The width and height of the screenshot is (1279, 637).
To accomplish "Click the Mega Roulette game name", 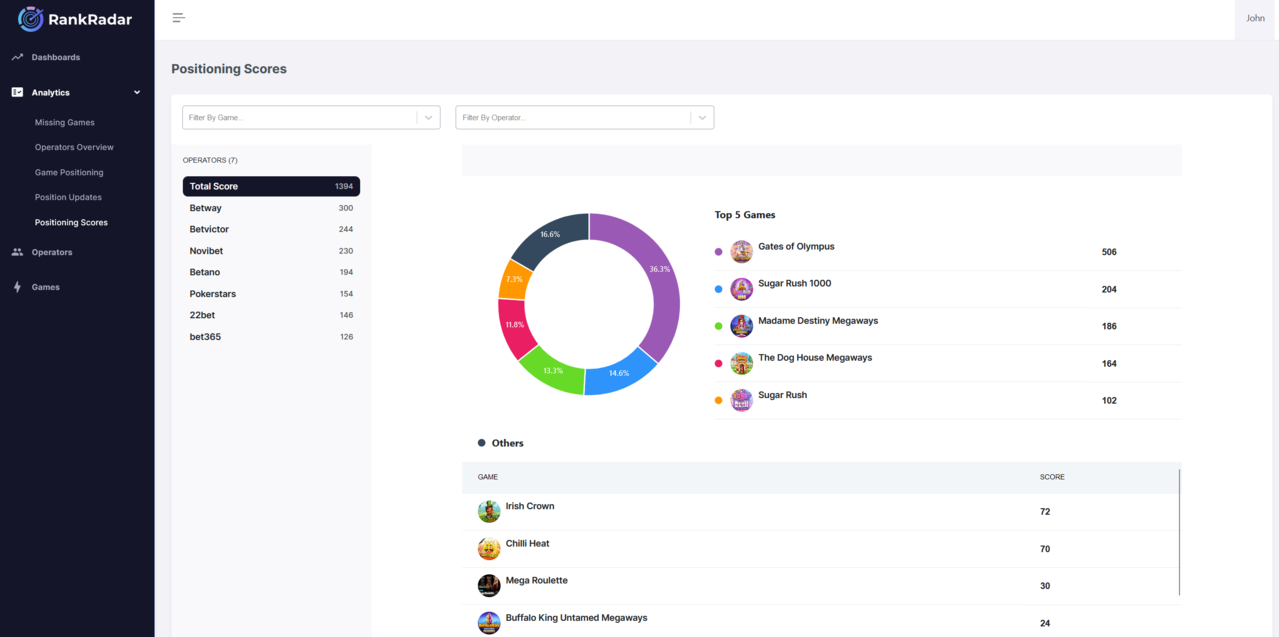I will click(537, 580).
